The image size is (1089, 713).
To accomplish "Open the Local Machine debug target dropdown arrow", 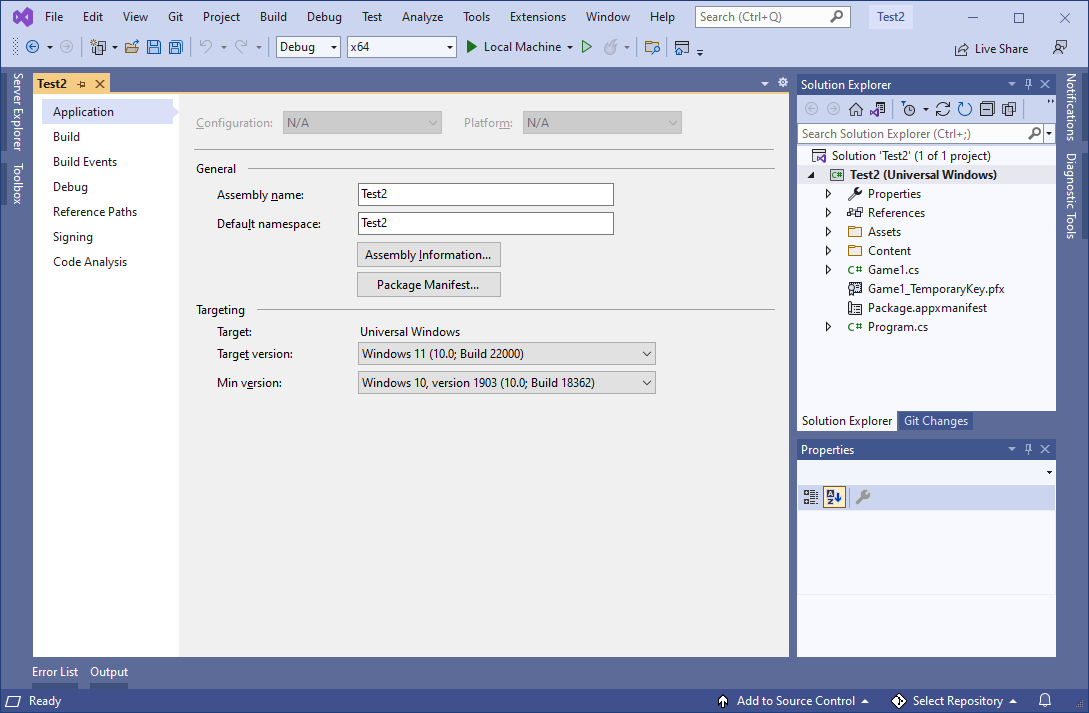I will (x=570, y=47).
